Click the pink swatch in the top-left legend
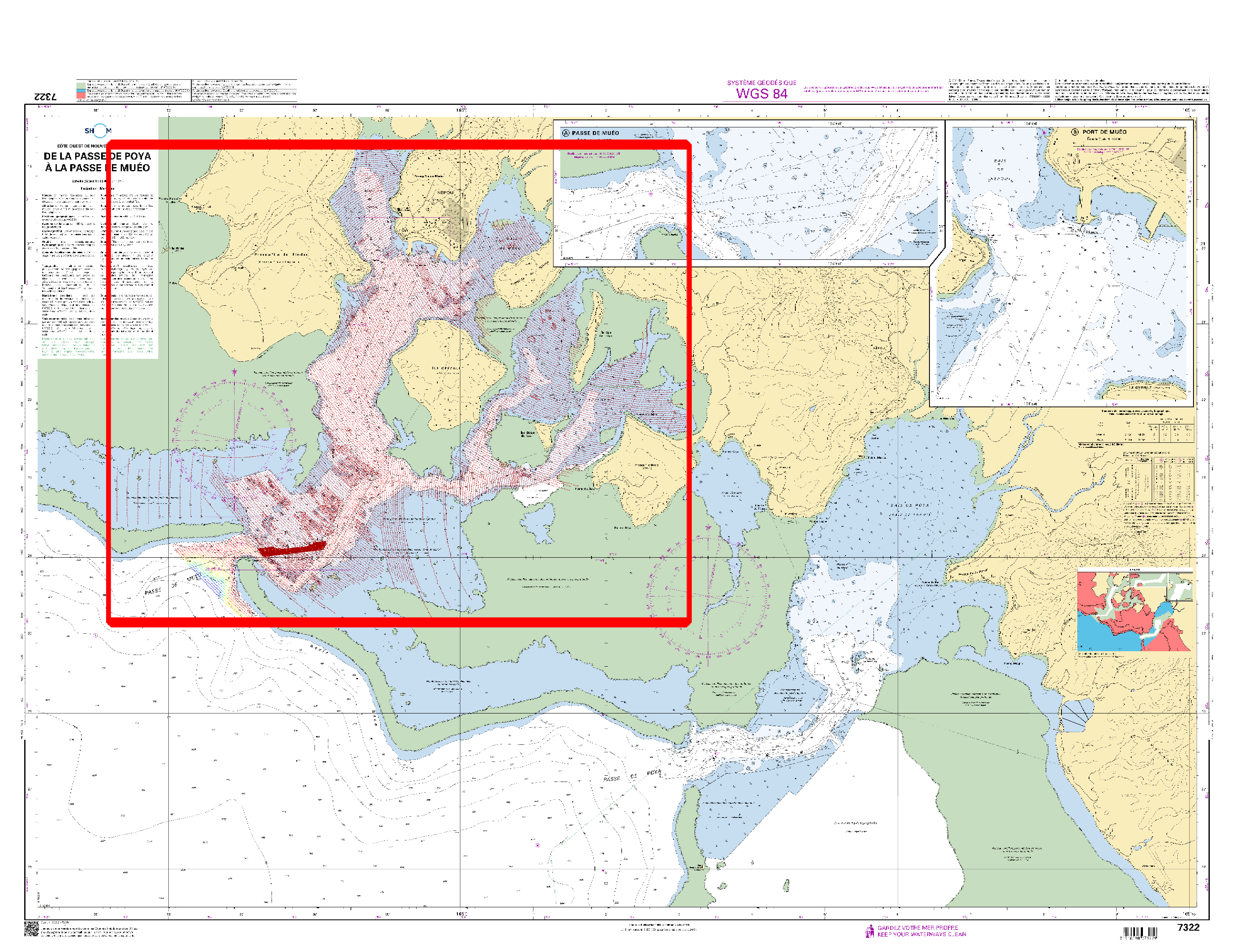This screenshot has height=952, width=1234. (x=81, y=96)
